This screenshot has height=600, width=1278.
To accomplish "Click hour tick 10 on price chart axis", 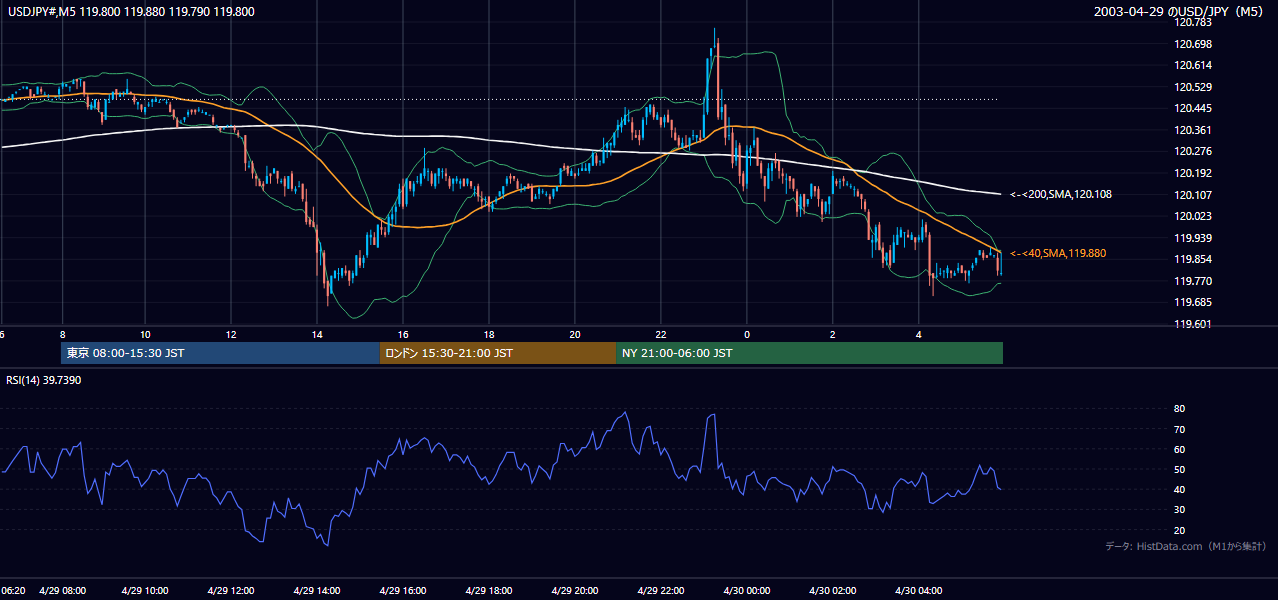I will tap(146, 334).
